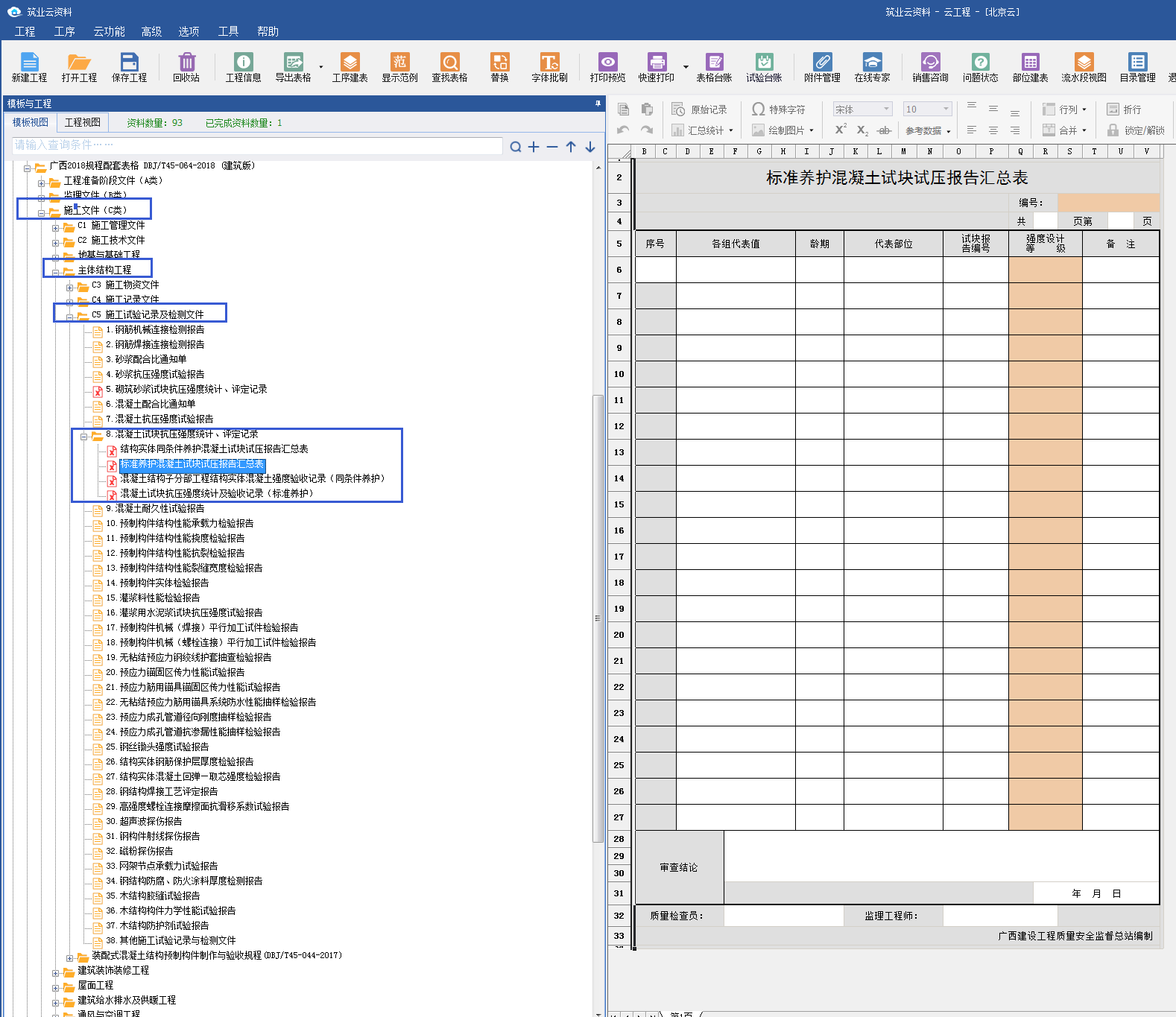Click the 特殊字符 button

pos(779,110)
